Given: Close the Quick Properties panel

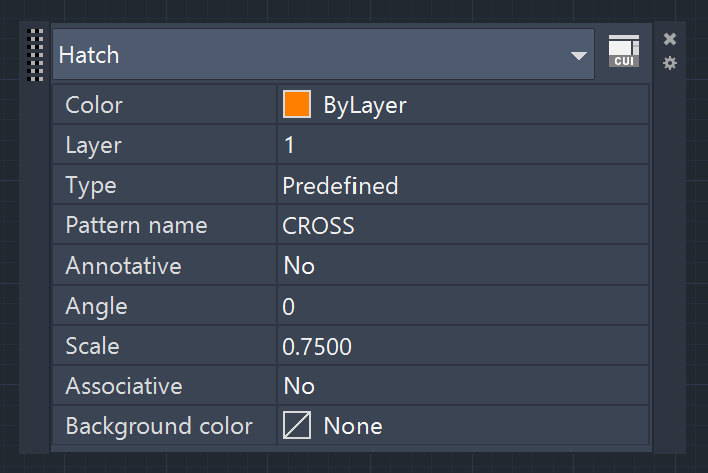Looking at the screenshot, I should click(670, 39).
